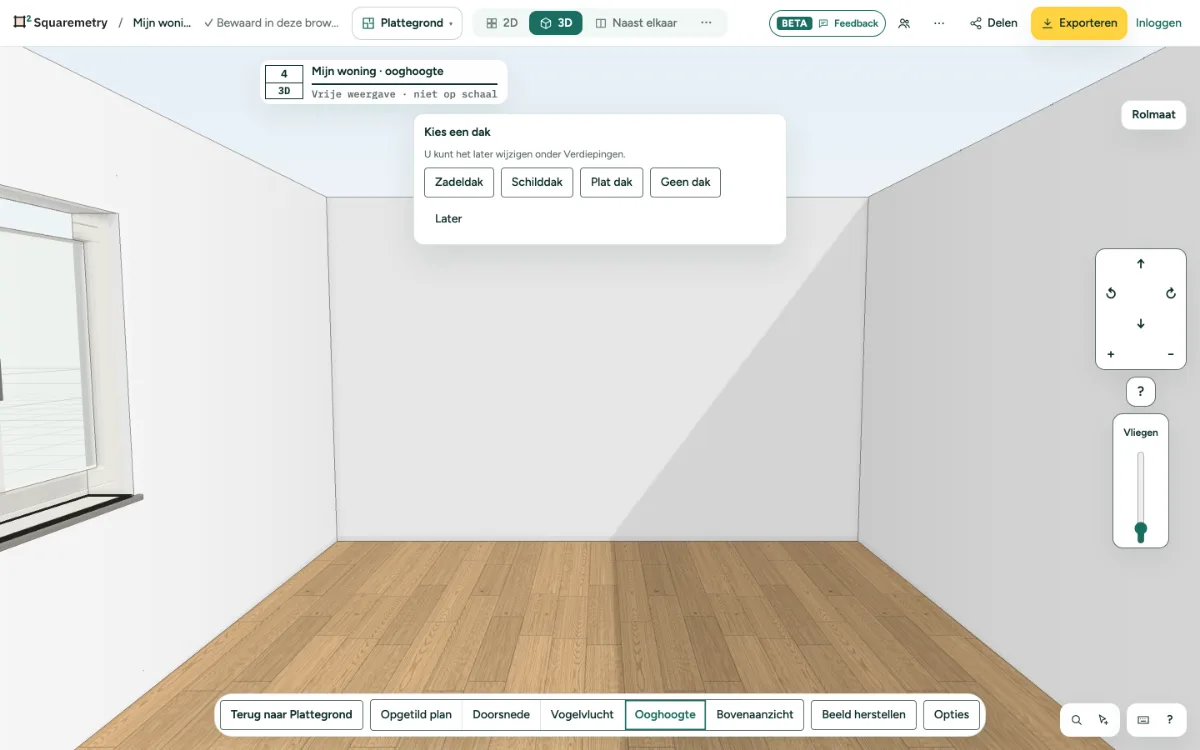Click the Vliegen height slider handle
Image resolution: width=1200 pixels, height=750 pixels.
(x=1141, y=529)
